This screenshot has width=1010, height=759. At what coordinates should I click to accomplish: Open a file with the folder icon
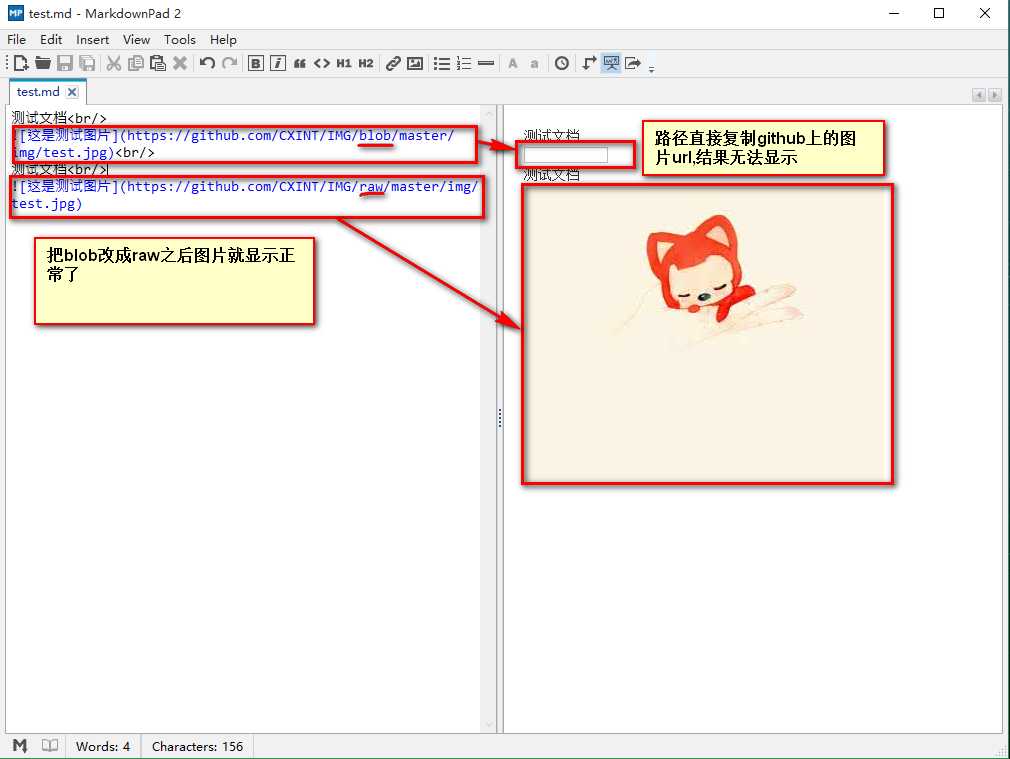pyautogui.click(x=43, y=63)
